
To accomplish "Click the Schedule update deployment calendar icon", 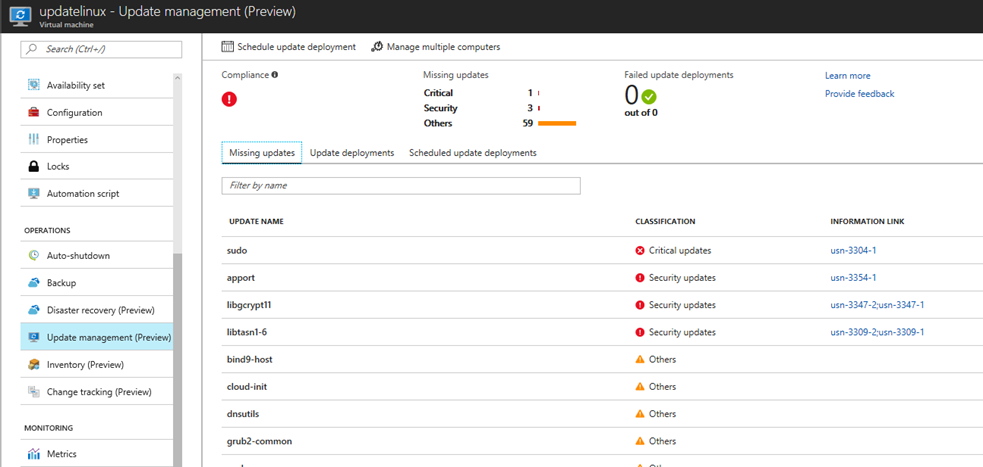I will (228, 47).
